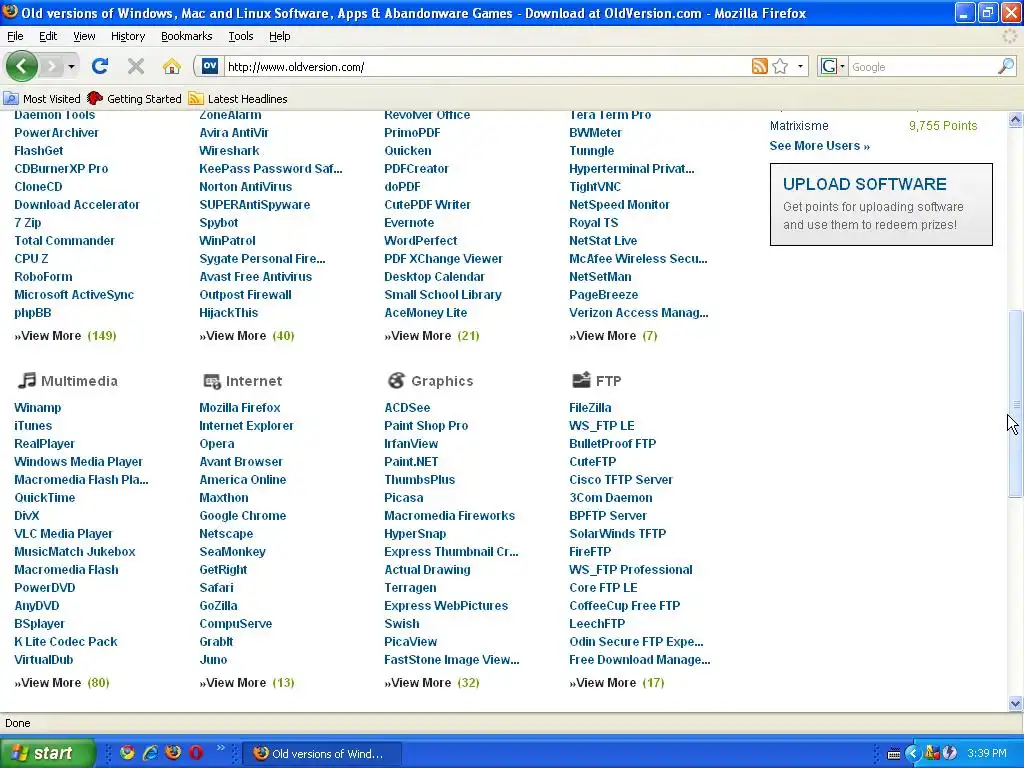Click the page scrollbar down arrow

tap(1015, 704)
